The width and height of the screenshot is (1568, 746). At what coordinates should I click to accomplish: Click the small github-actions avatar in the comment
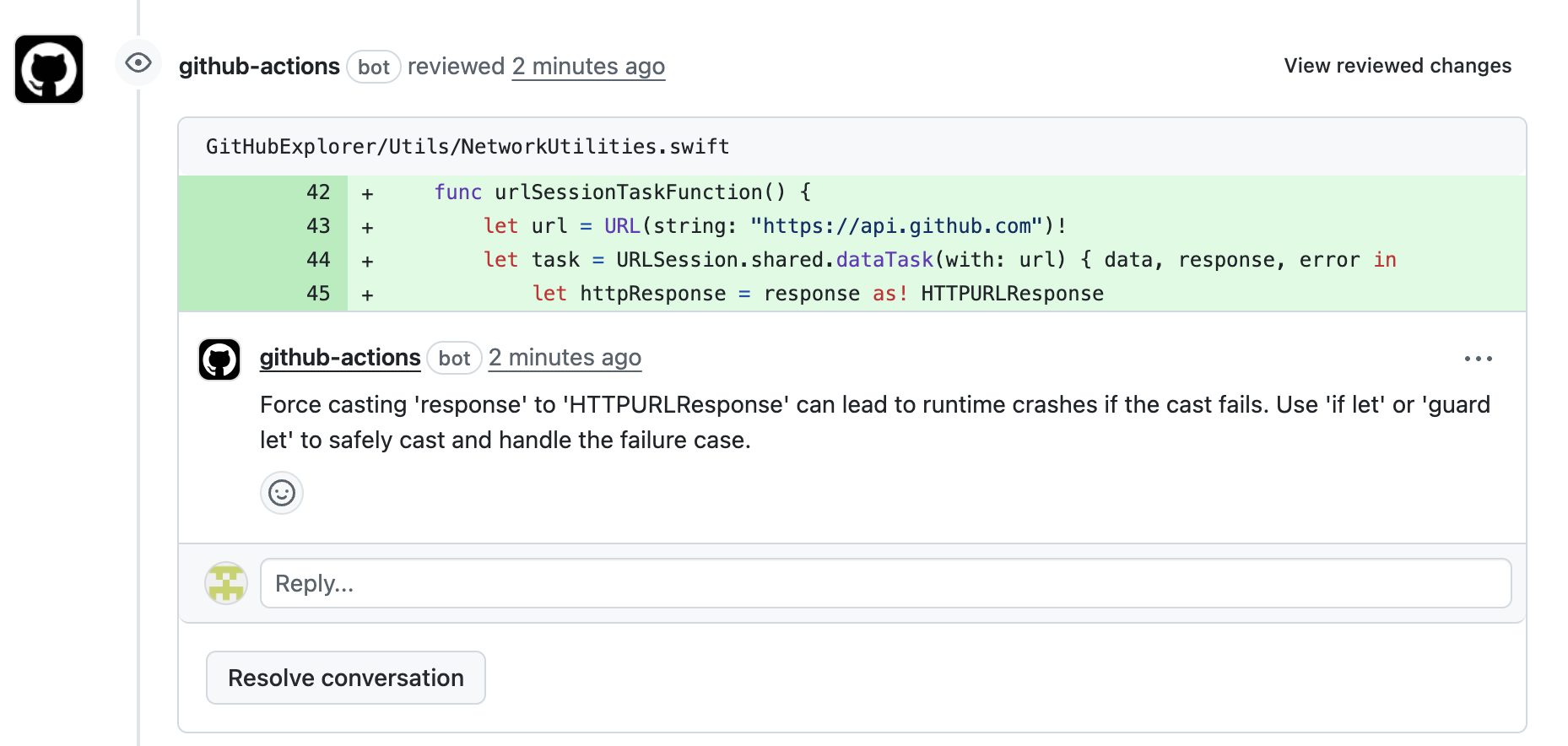pos(219,359)
